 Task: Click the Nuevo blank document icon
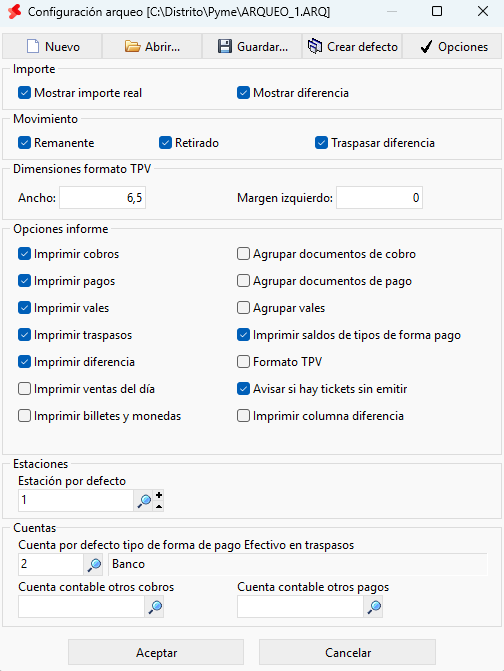(33, 46)
